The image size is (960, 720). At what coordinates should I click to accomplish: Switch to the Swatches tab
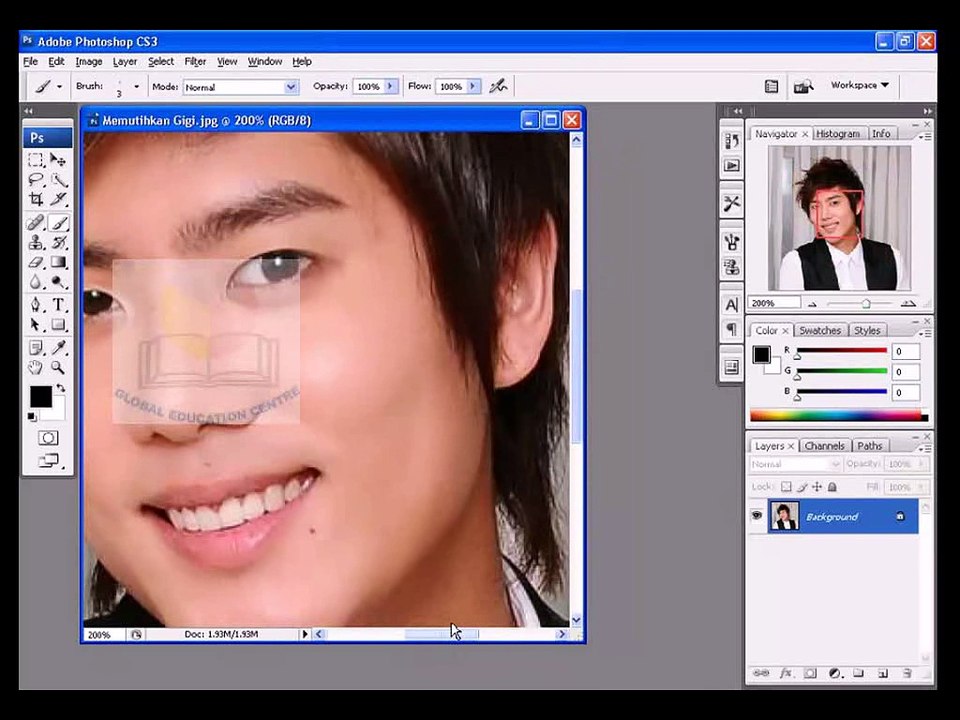click(x=820, y=330)
